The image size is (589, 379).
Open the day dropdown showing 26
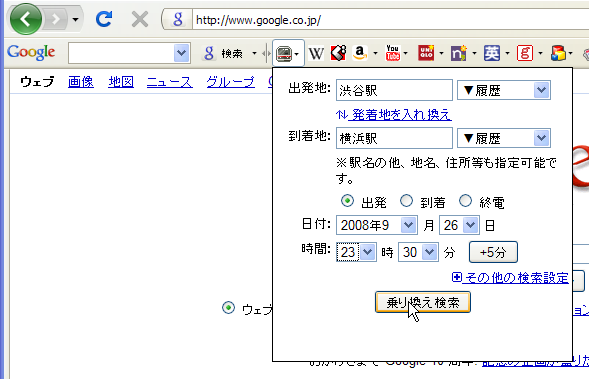pos(459,225)
